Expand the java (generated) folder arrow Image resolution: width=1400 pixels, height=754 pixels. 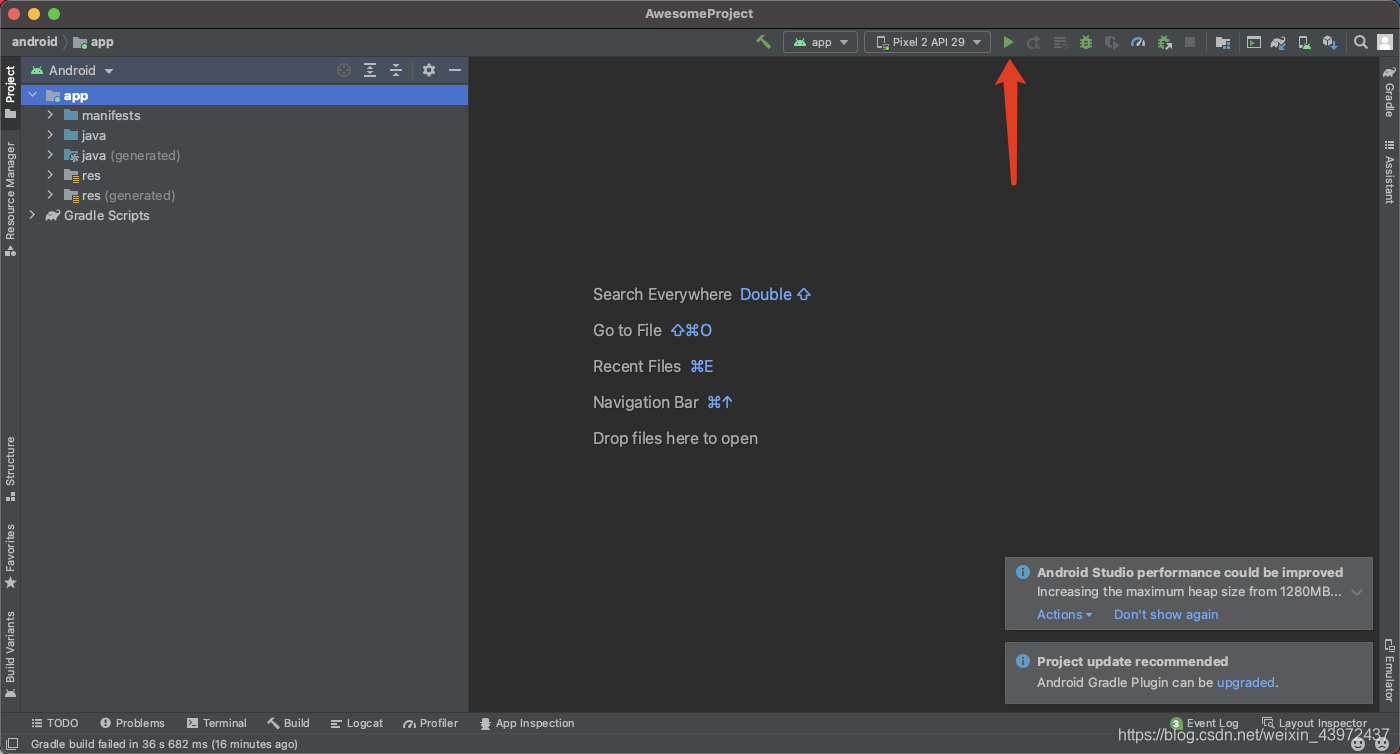50,155
